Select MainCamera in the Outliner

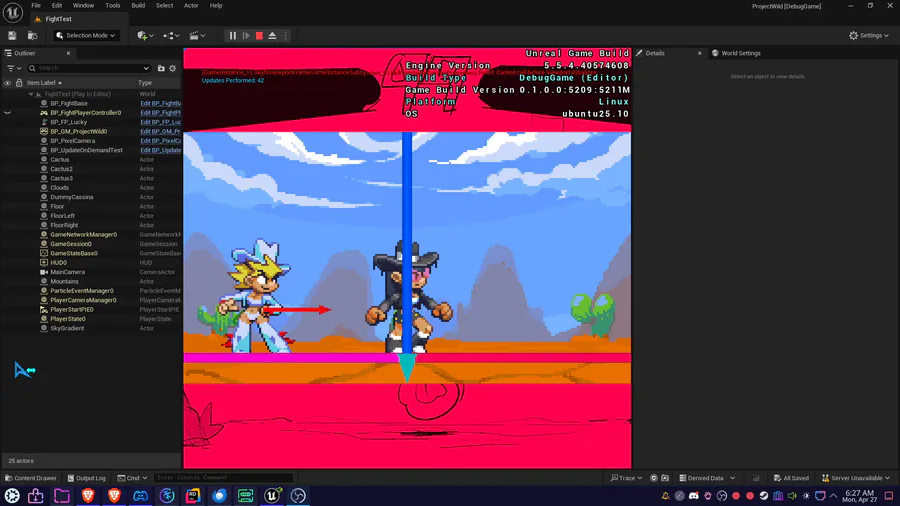coord(67,272)
